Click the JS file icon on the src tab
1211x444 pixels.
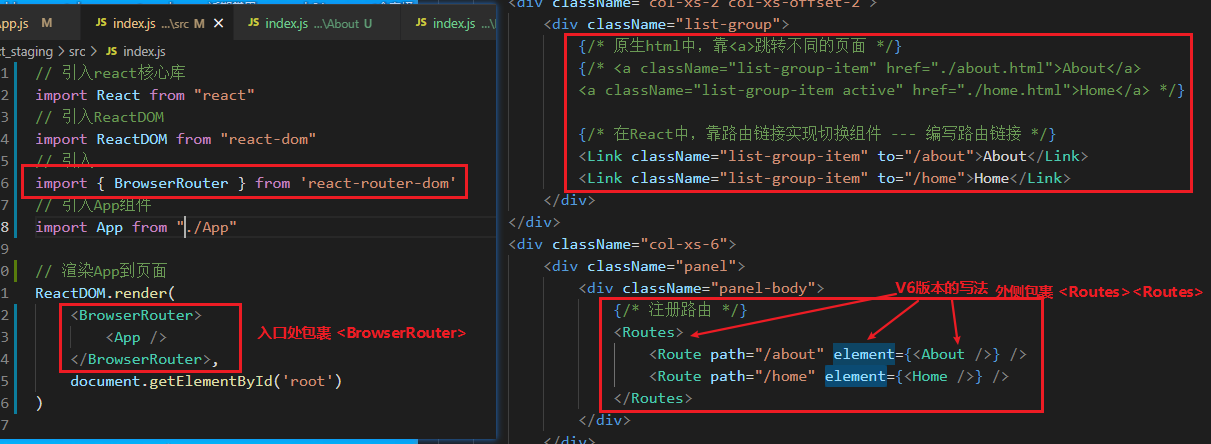coord(102,22)
